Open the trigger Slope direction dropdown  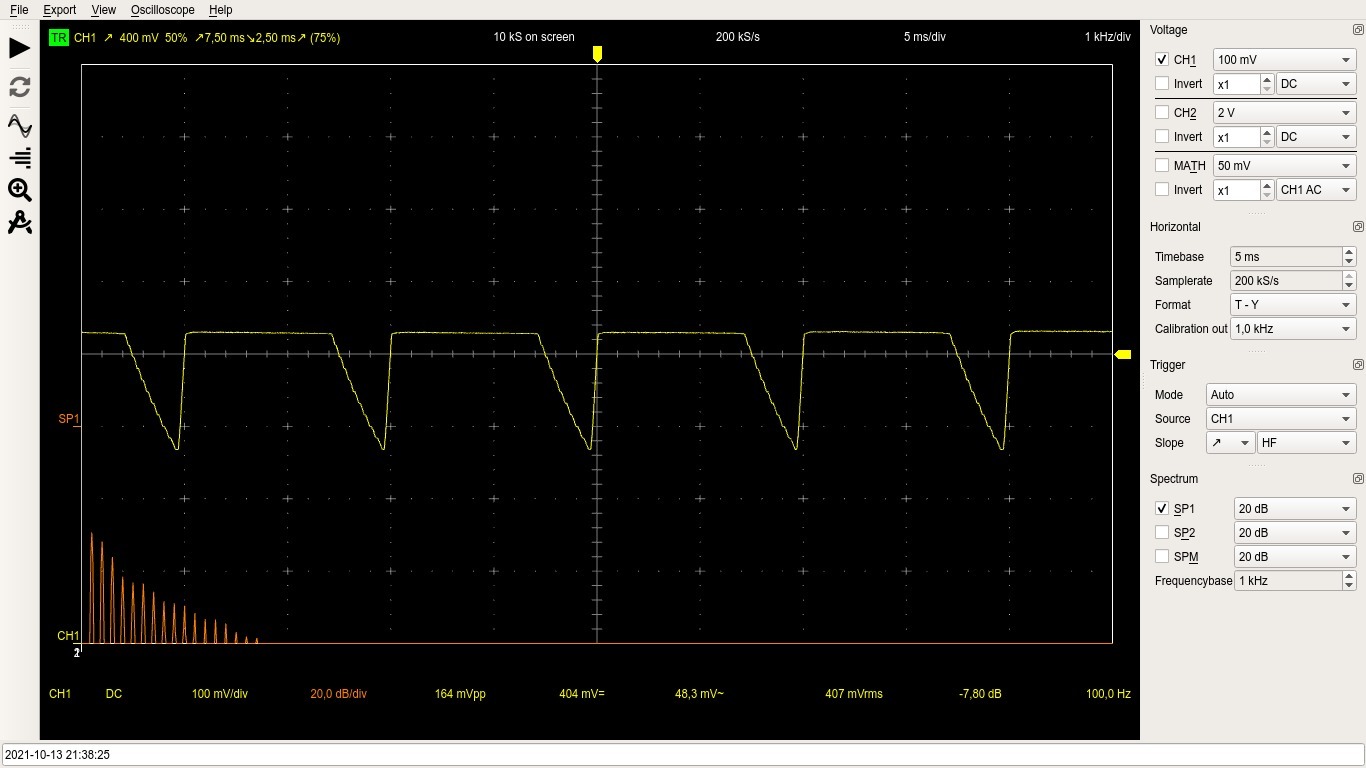(1230, 443)
